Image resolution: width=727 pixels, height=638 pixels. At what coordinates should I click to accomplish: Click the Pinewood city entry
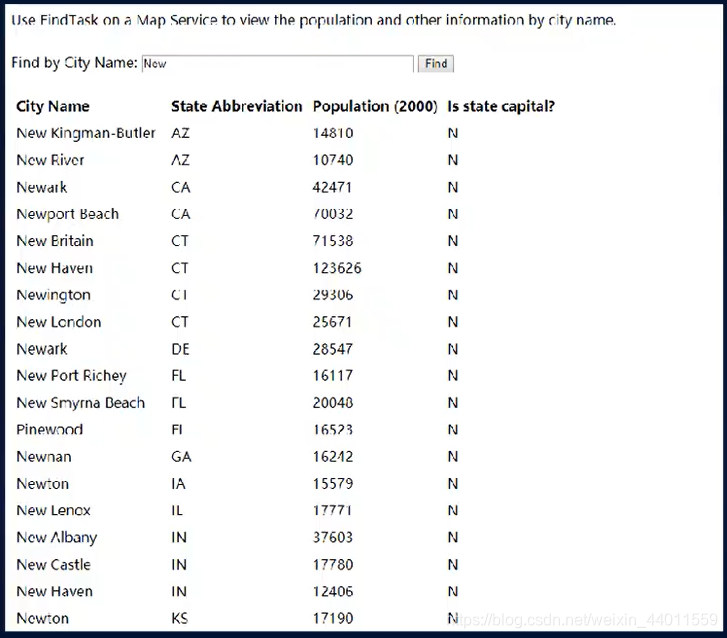point(50,429)
